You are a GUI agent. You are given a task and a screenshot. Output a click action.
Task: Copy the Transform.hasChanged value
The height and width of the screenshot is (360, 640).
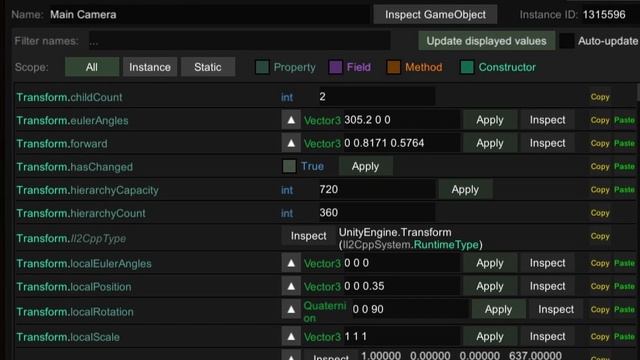pyautogui.click(x=600, y=167)
